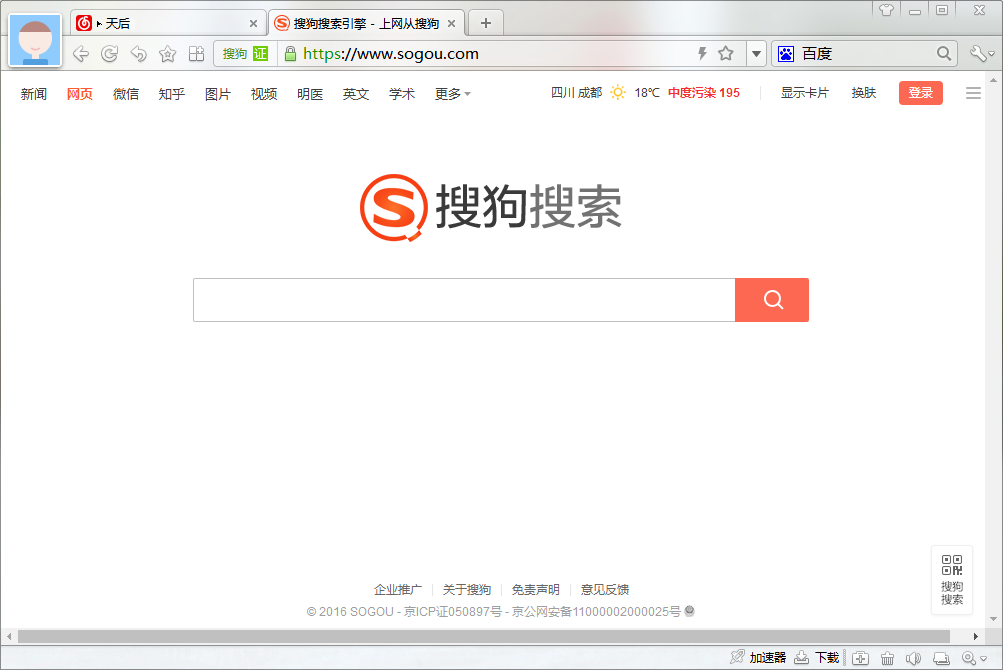
Task: Switch to 图片 search
Action: [x=218, y=94]
